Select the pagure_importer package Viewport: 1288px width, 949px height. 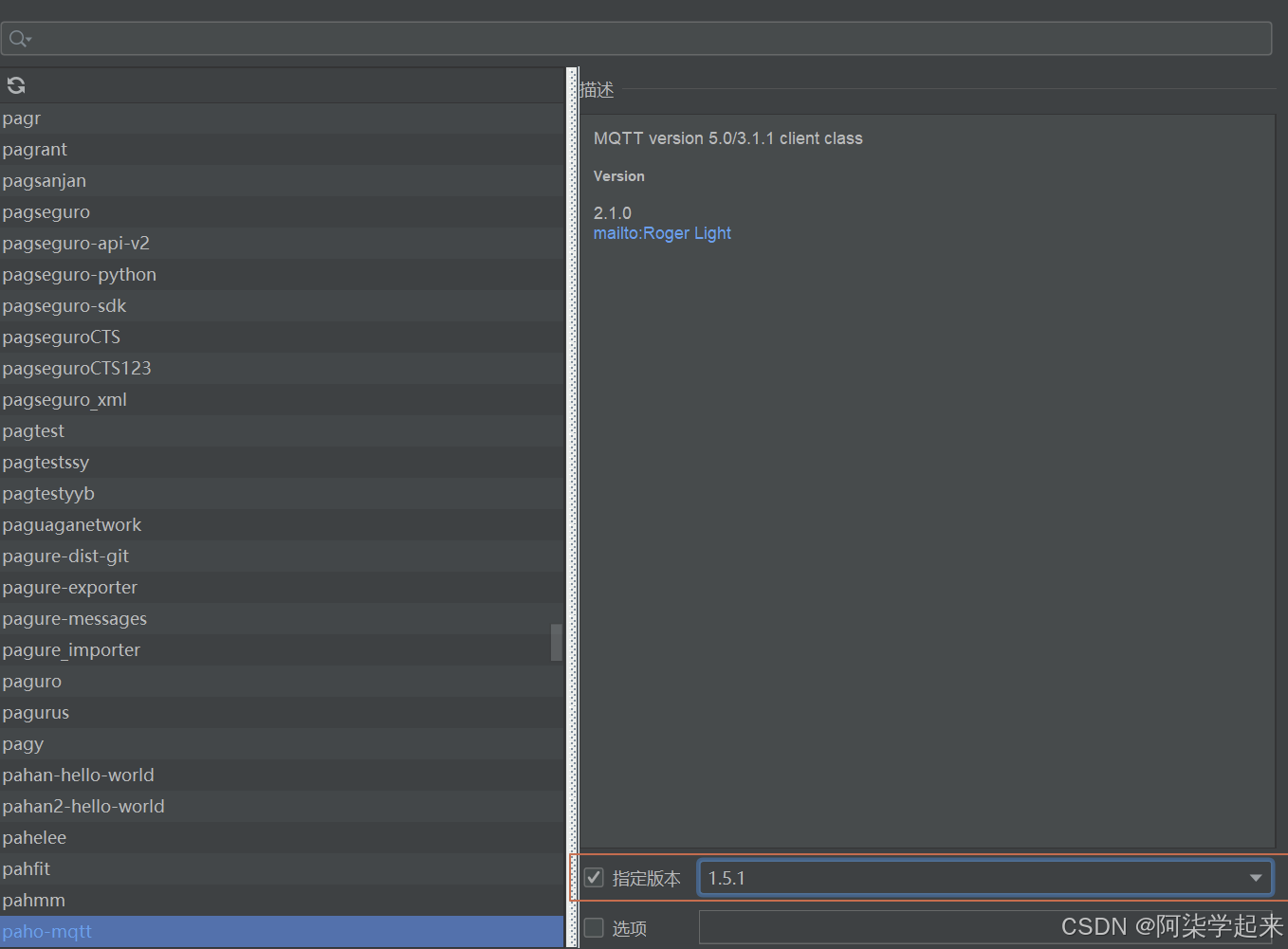(282, 649)
